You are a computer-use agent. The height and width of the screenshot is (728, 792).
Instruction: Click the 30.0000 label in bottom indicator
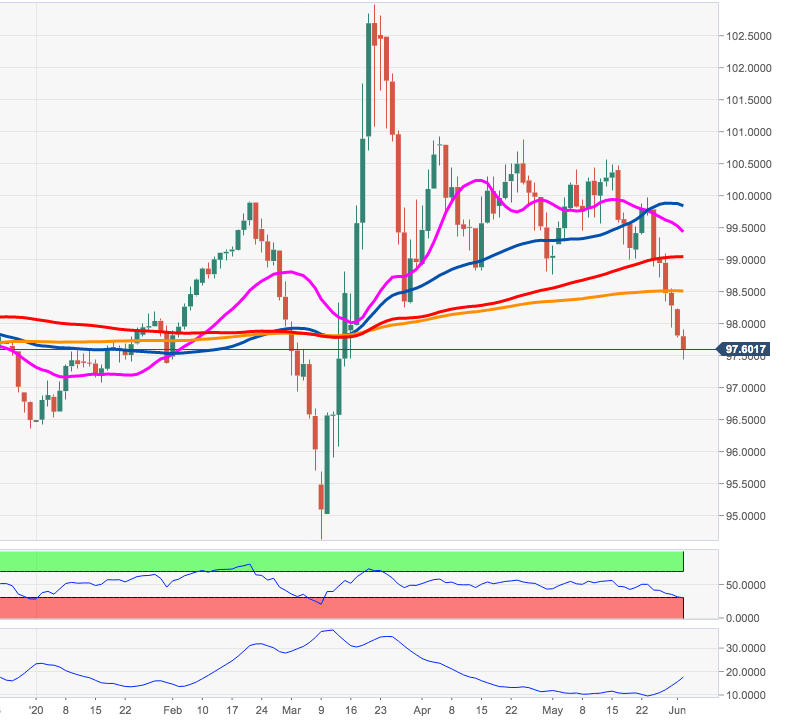[x=749, y=648]
